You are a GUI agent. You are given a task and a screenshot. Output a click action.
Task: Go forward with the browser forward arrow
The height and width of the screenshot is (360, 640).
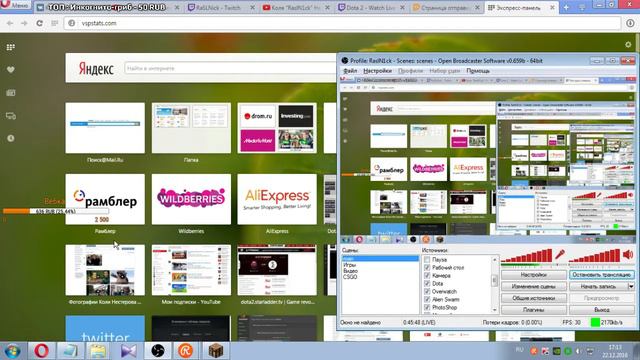pyautogui.click(x=24, y=23)
